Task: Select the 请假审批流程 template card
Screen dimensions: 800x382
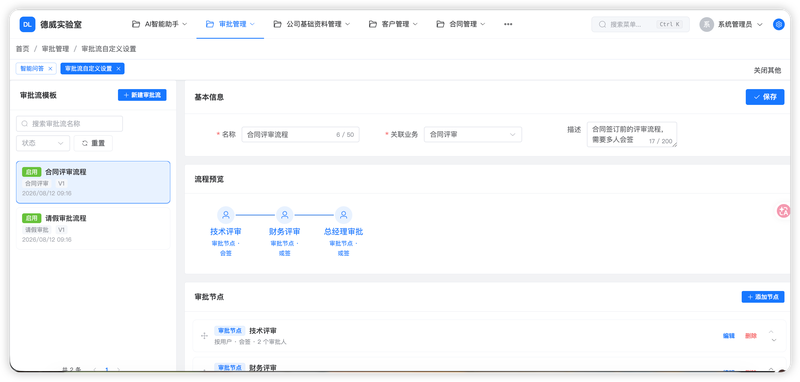Action: pyautogui.click(x=93, y=228)
